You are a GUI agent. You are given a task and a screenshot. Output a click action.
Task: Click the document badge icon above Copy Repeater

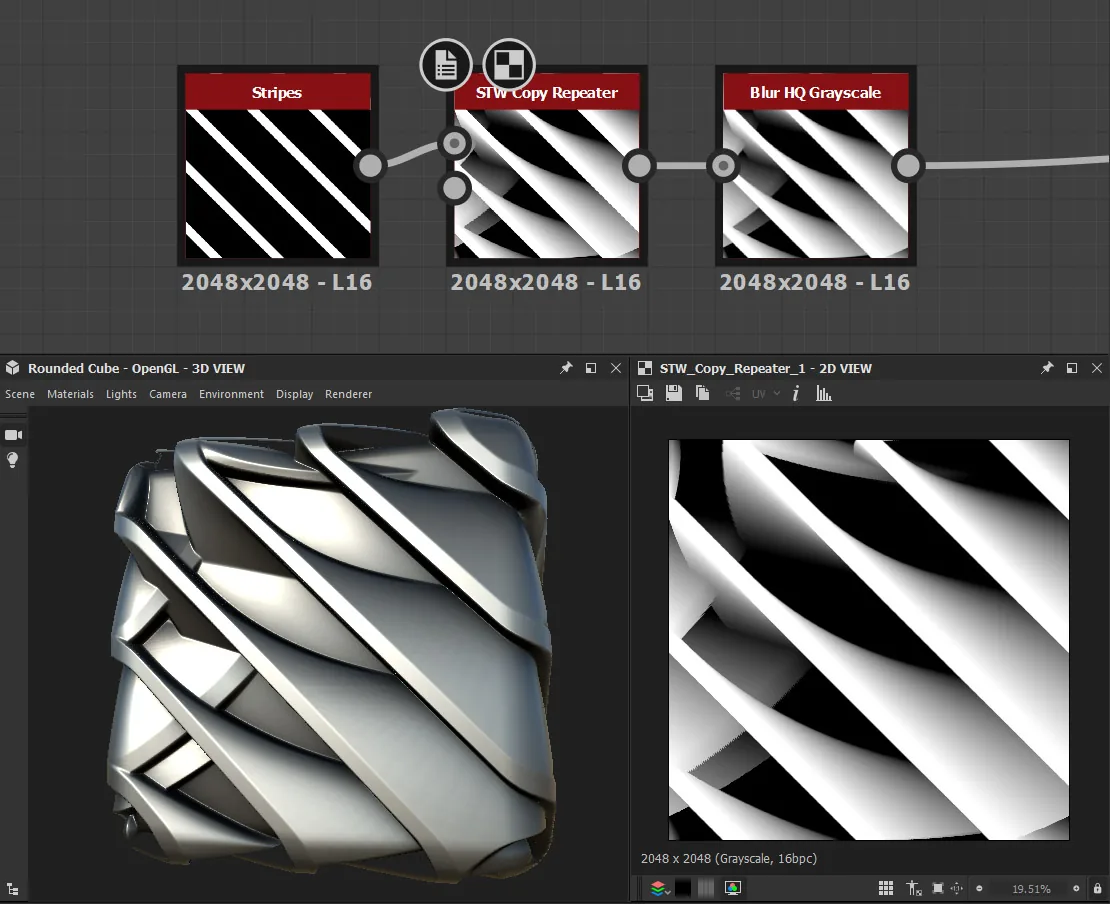pos(446,65)
